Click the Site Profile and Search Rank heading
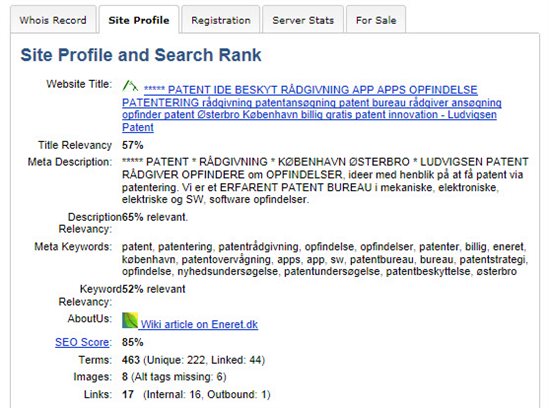Image resolution: width=549 pixels, height=408 pixels. point(141,55)
